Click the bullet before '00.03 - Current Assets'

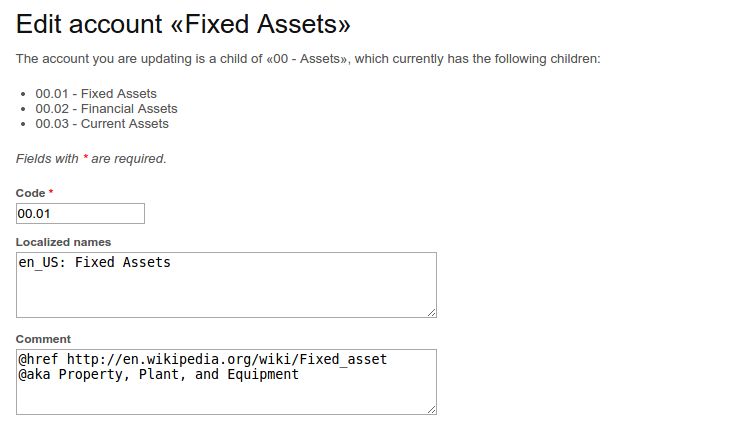[x=23, y=124]
